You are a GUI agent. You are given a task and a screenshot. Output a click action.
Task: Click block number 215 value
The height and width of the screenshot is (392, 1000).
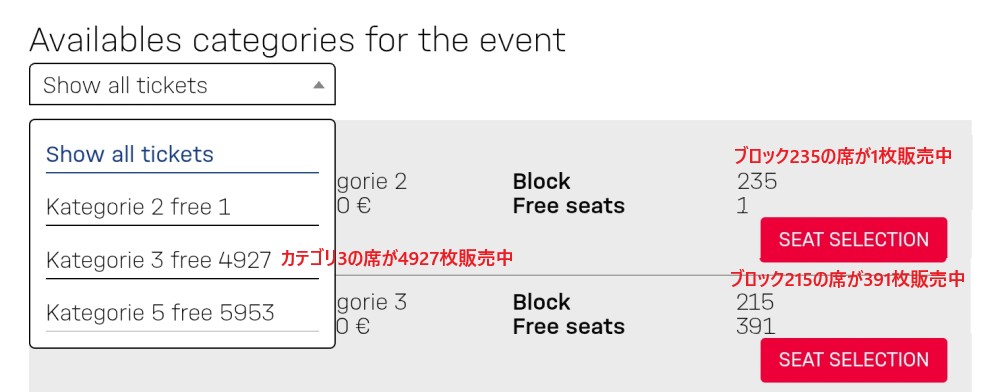(x=755, y=301)
